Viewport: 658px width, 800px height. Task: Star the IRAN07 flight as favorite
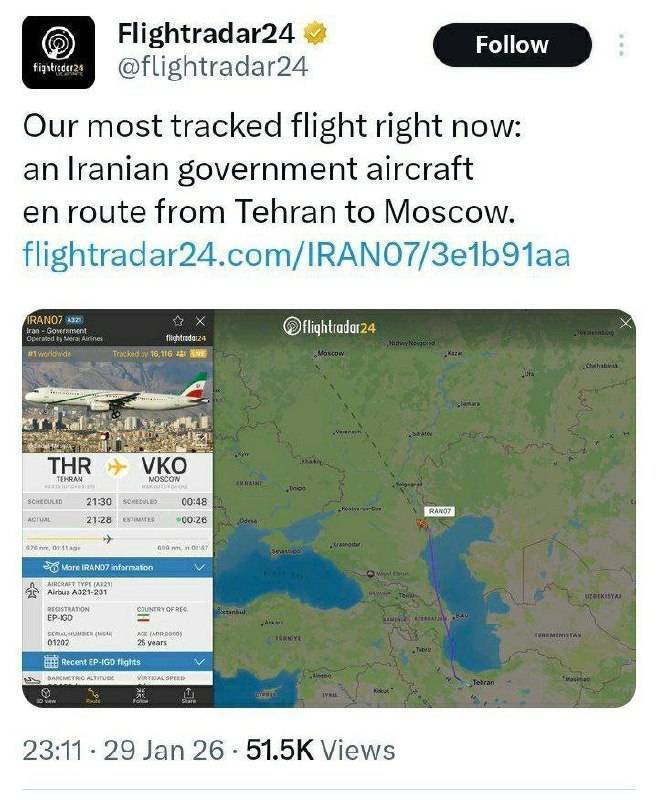(177, 321)
